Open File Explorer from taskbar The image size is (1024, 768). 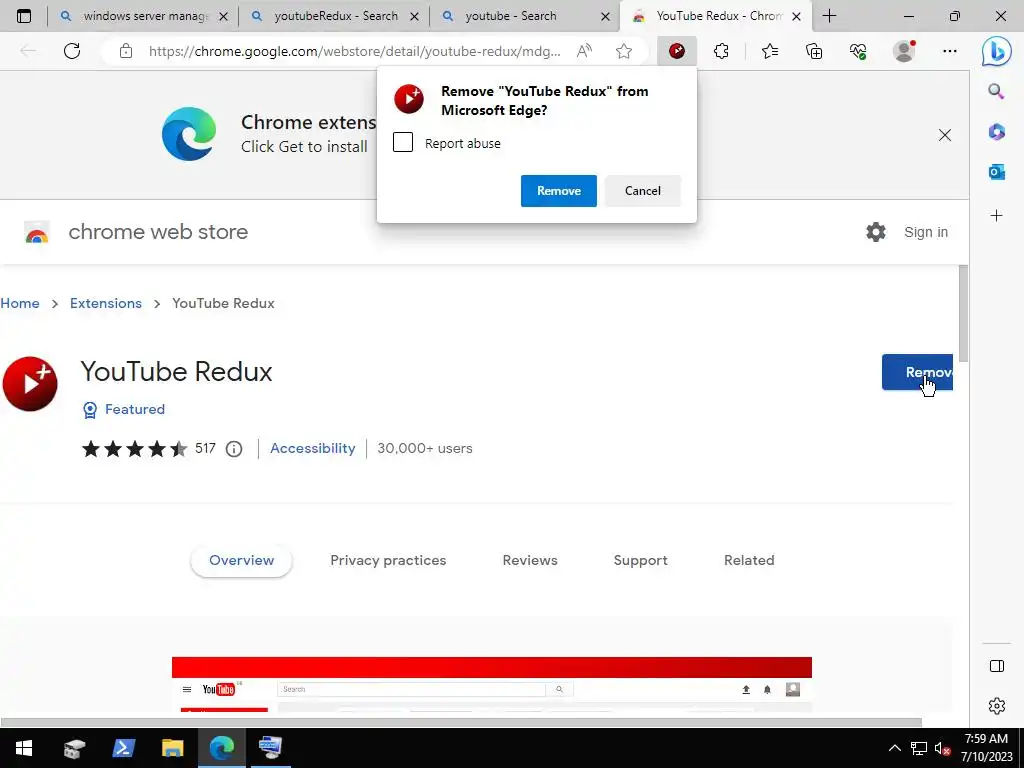point(172,748)
